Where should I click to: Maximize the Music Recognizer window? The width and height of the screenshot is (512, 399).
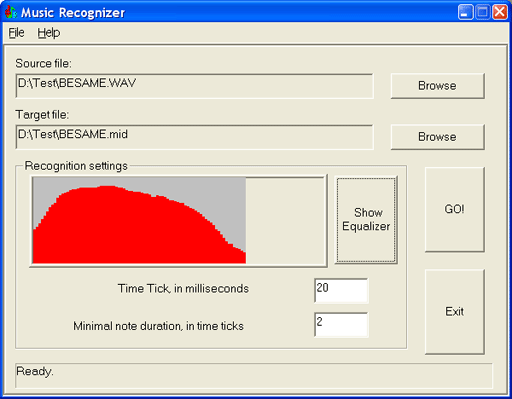pos(482,12)
